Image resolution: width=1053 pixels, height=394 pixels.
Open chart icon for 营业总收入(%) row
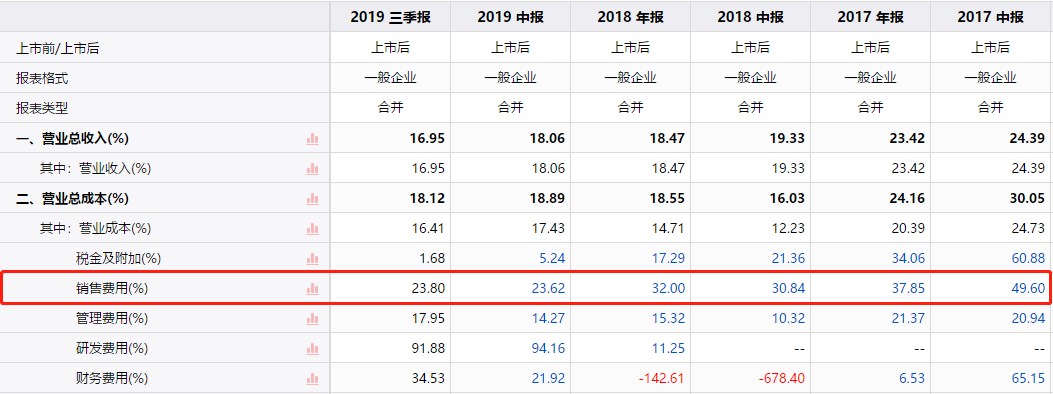tap(312, 139)
